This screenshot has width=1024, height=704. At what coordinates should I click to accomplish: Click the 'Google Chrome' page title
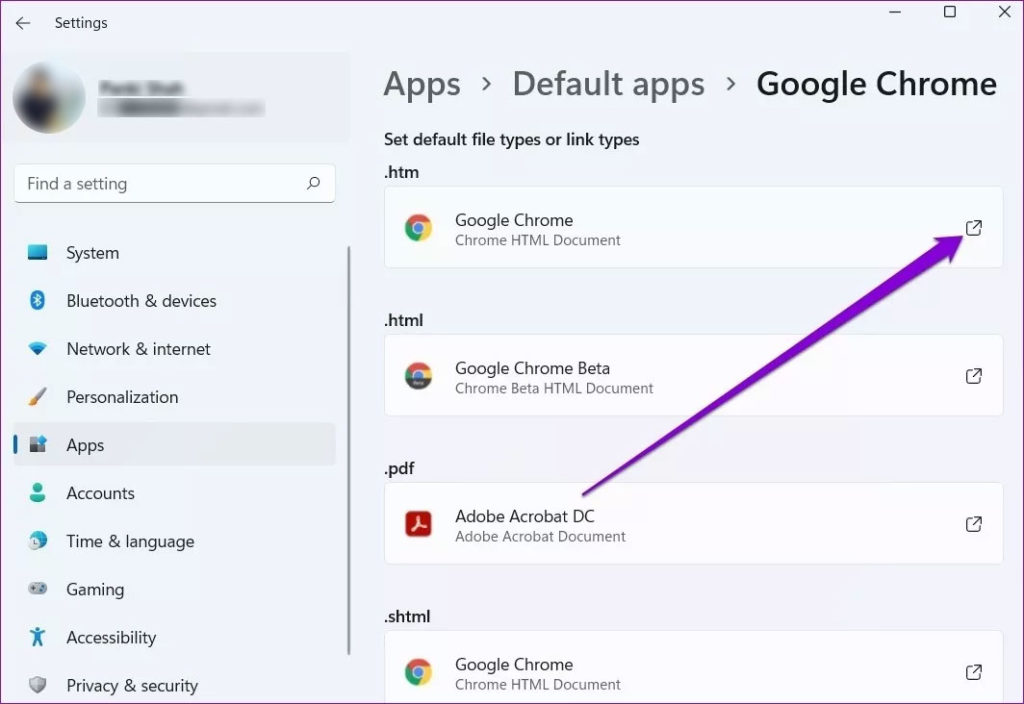[876, 84]
